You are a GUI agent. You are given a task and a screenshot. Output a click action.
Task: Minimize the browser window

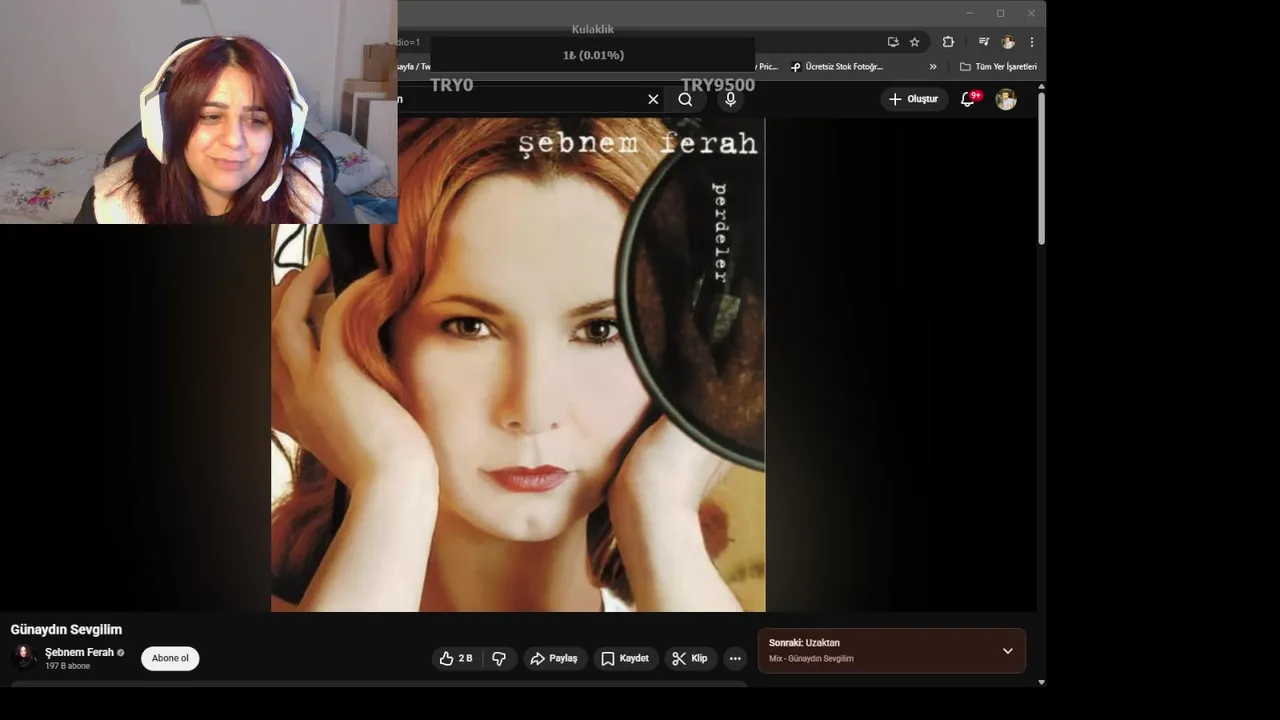click(969, 13)
